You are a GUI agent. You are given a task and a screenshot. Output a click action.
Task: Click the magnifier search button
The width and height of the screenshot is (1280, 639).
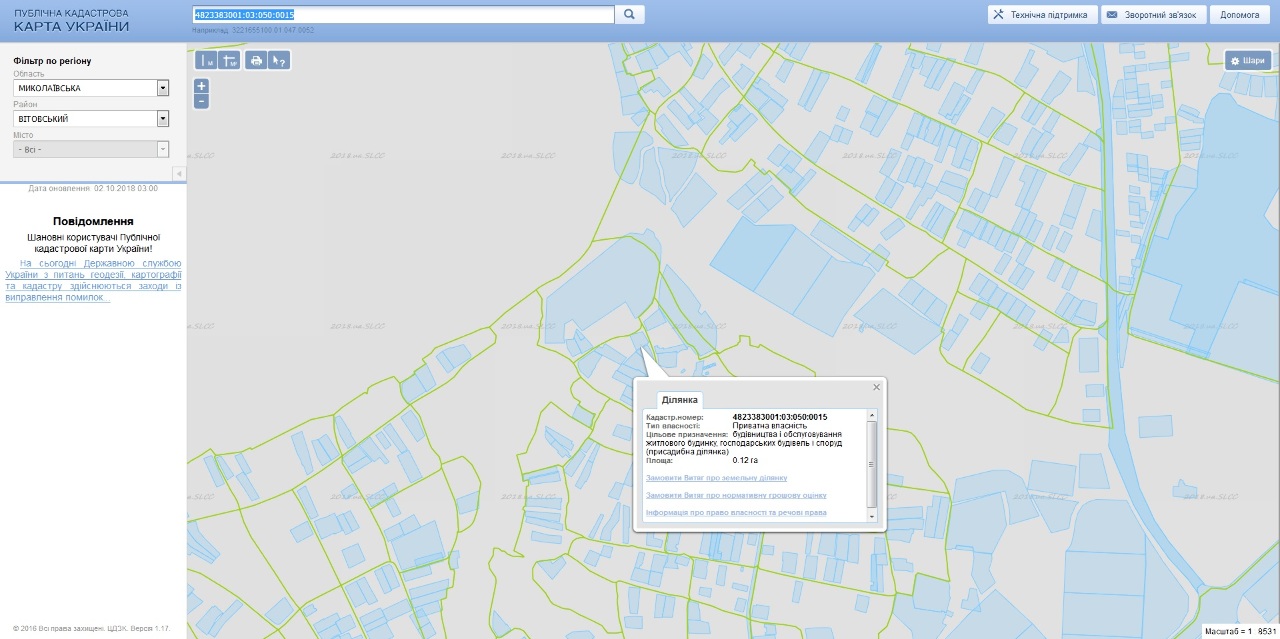pyautogui.click(x=629, y=15)
